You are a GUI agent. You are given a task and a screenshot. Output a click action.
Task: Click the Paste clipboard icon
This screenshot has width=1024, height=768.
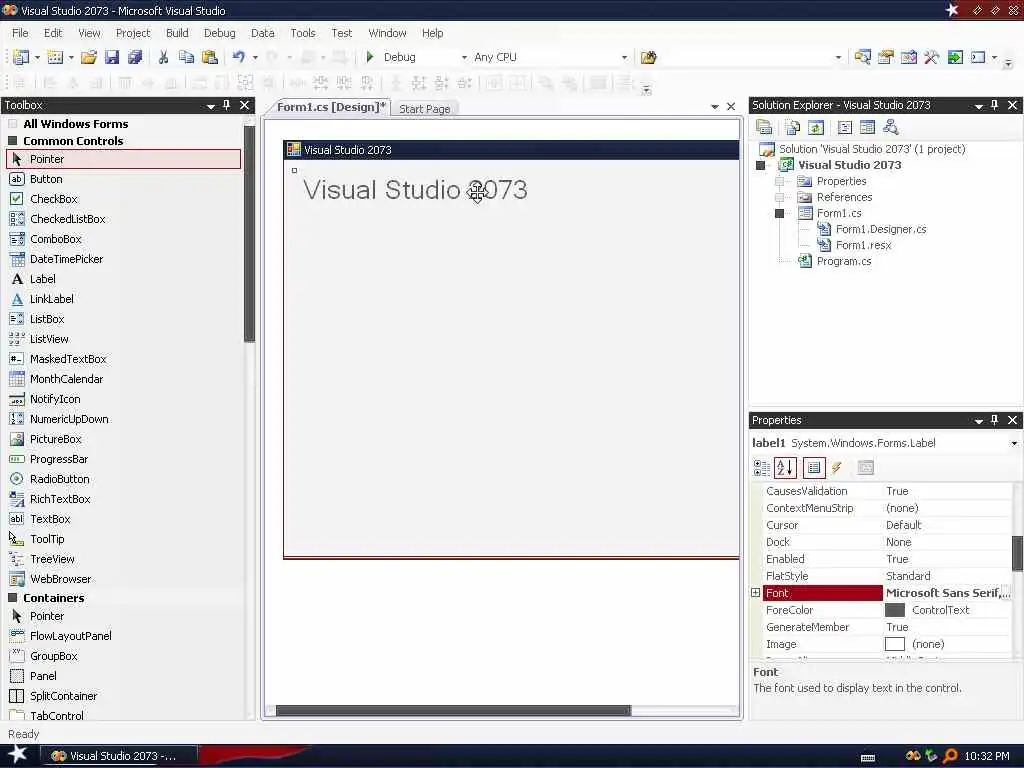click(x=210, y=57)
